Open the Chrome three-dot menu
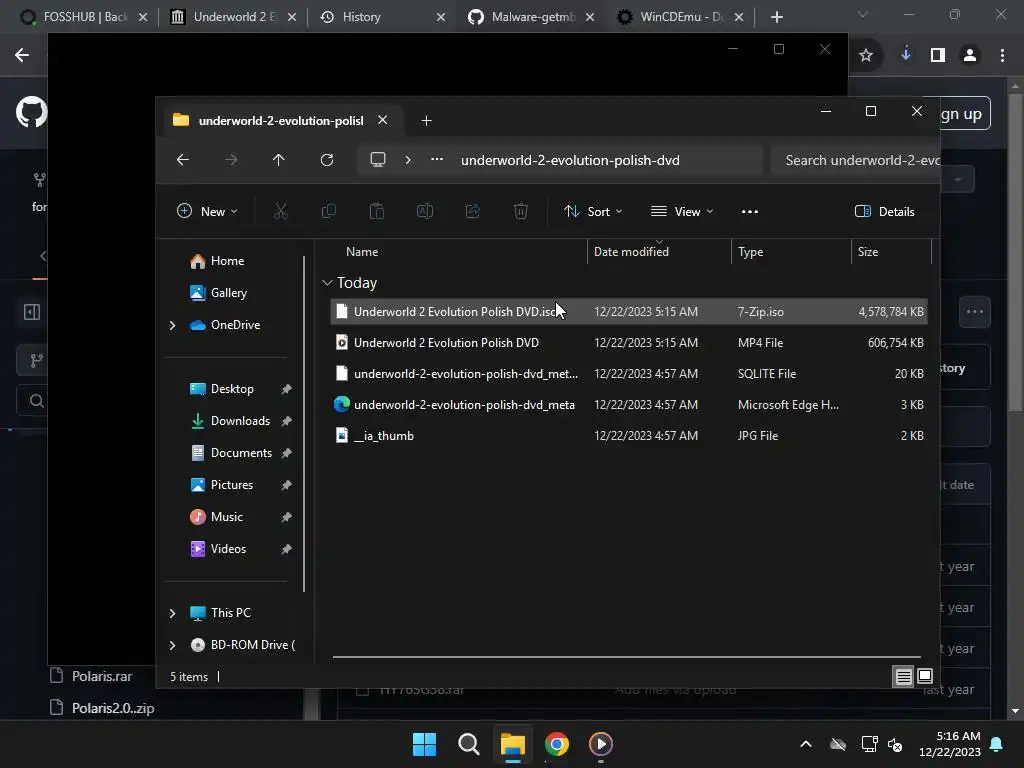 pos(1002,56)
